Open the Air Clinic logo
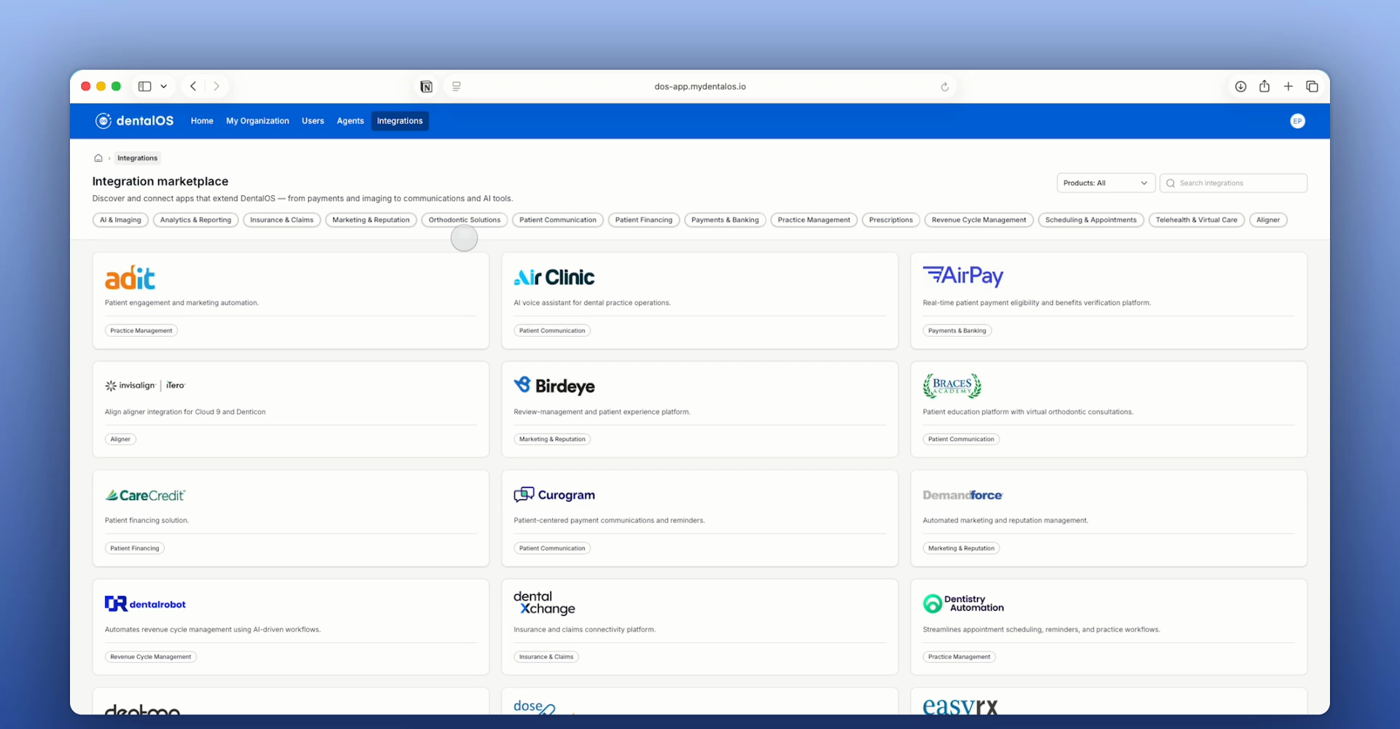 click(554, 277)
